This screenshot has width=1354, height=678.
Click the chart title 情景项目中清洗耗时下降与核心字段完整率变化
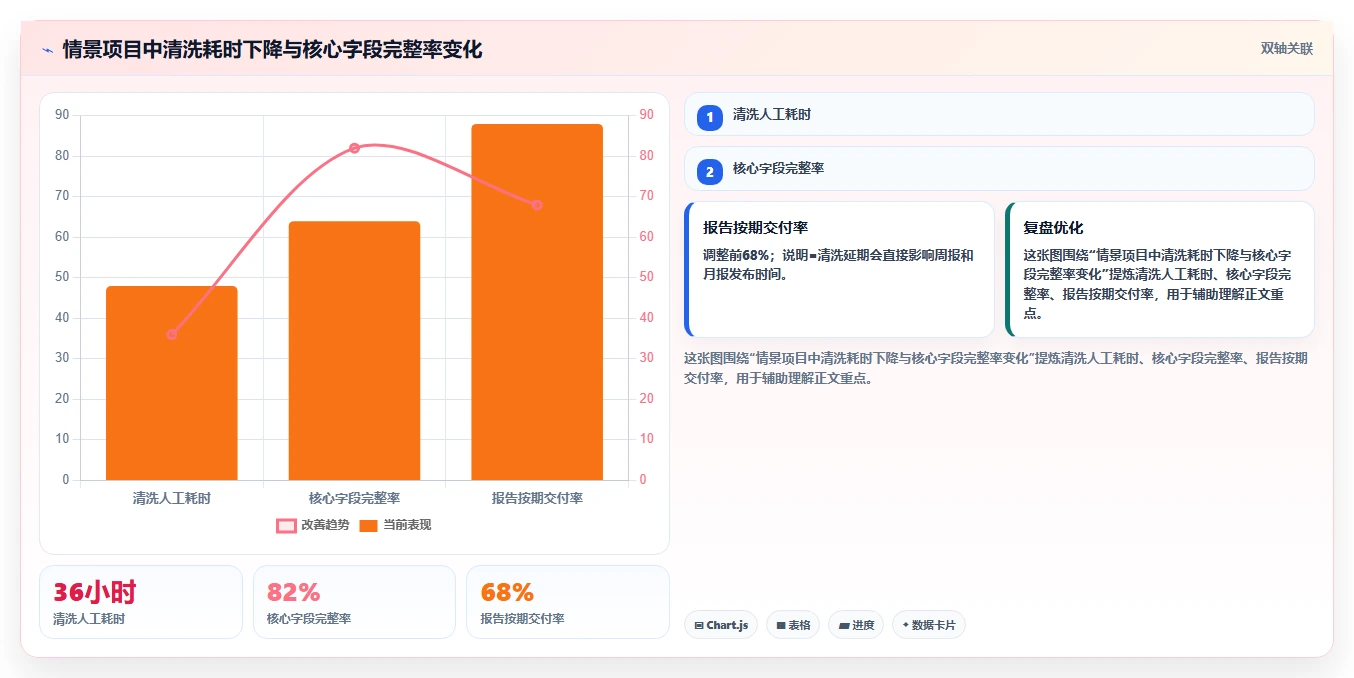click(272, 49)
